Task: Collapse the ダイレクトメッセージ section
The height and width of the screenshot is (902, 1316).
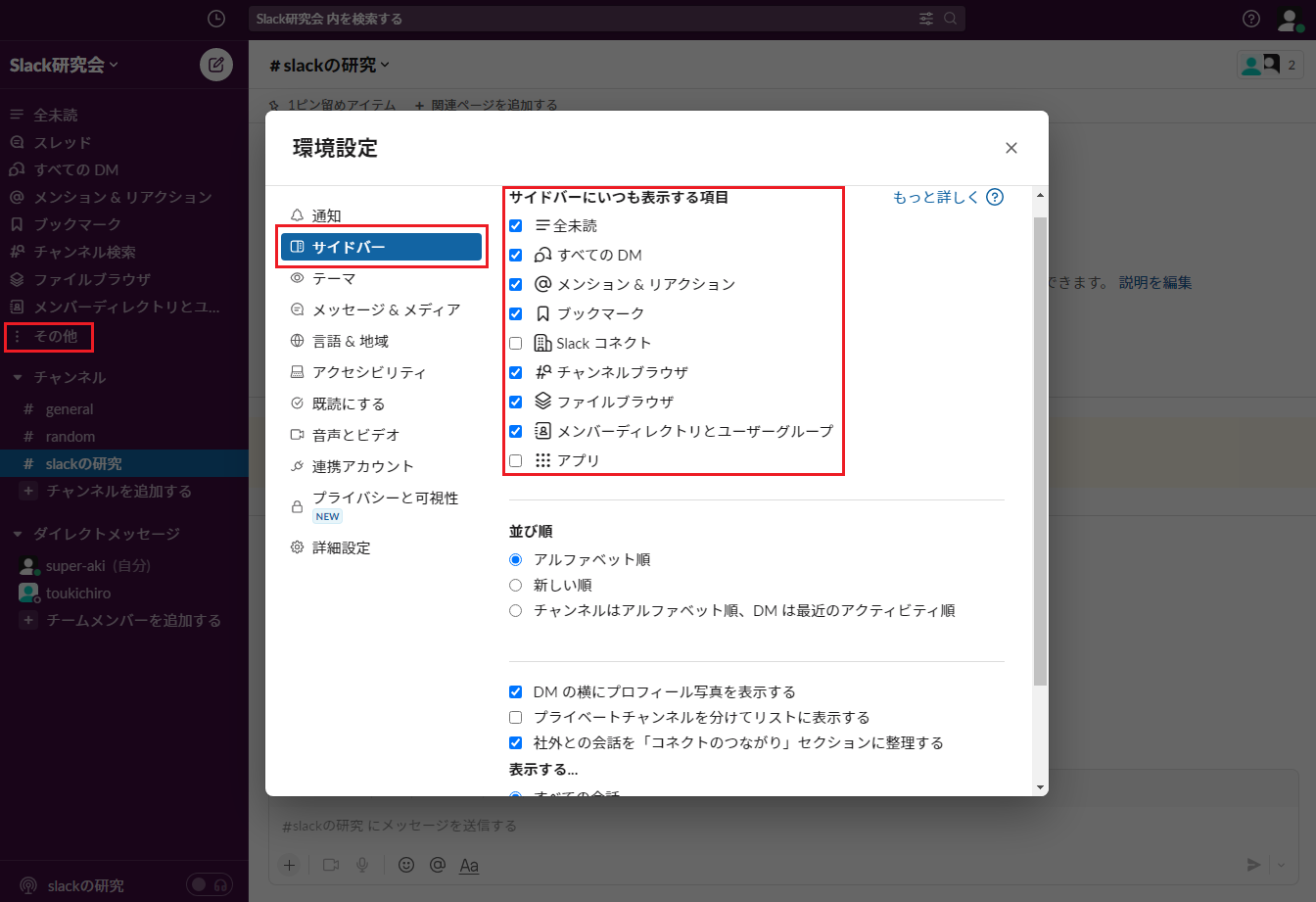Action: pyautogui.click(x=18, y=535)
